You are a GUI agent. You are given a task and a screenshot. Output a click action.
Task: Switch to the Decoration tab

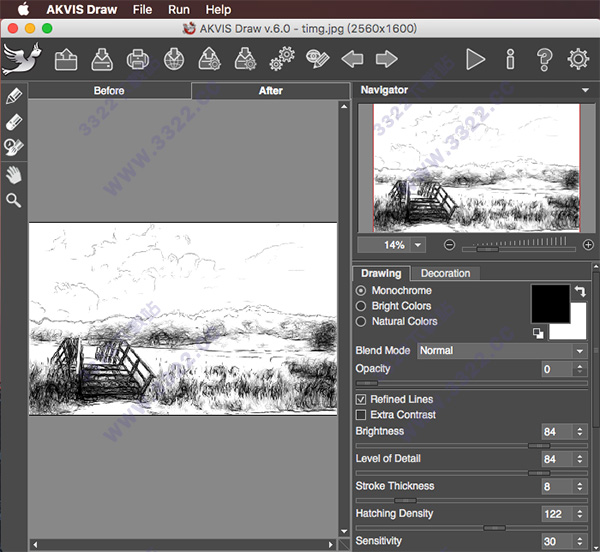(445, 273)
